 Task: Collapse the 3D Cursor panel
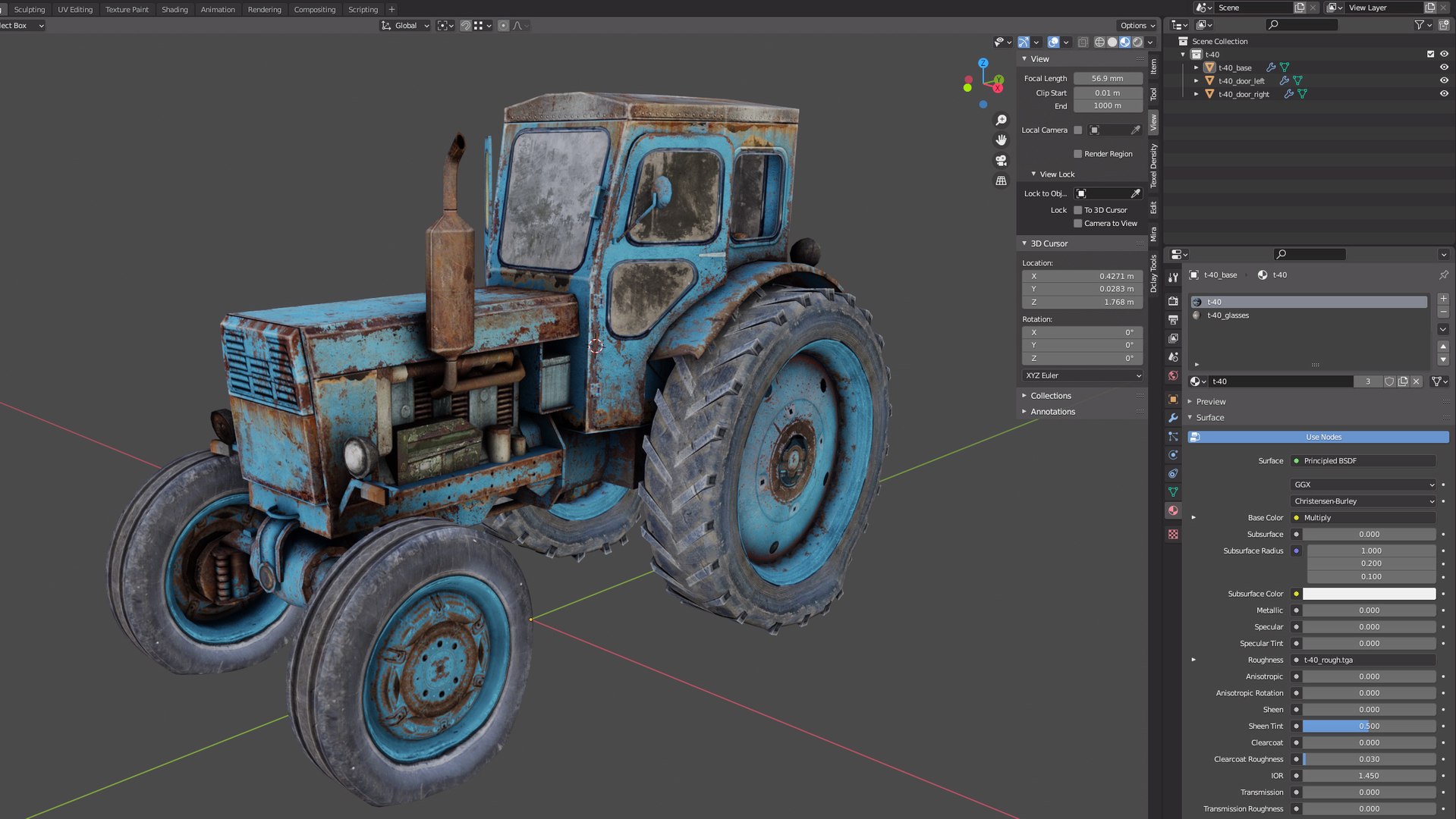point(1048,243)
